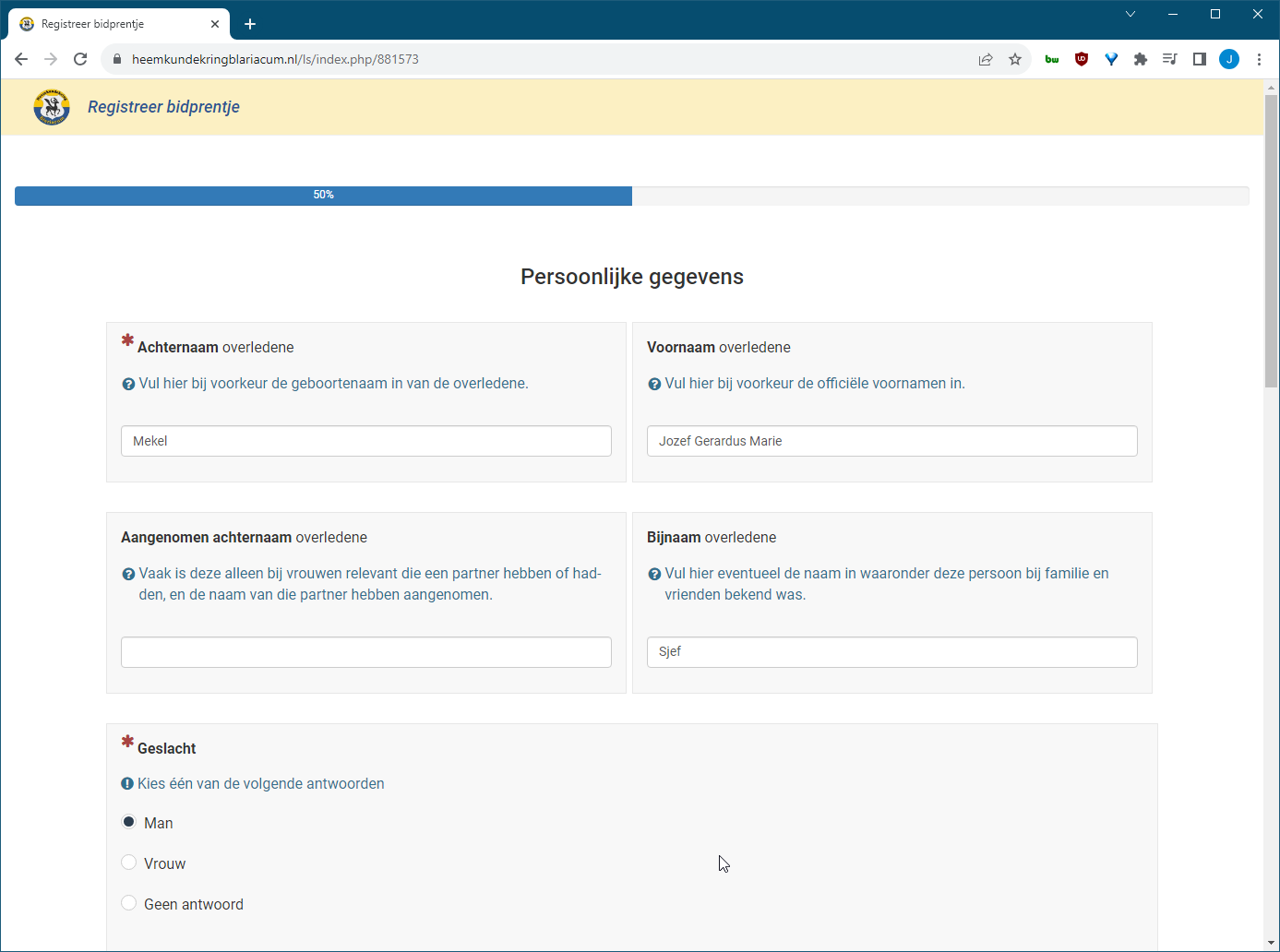1280x952 pixels.
Task: Select the Registreer bidprentje browser tab
Action: 118,24
